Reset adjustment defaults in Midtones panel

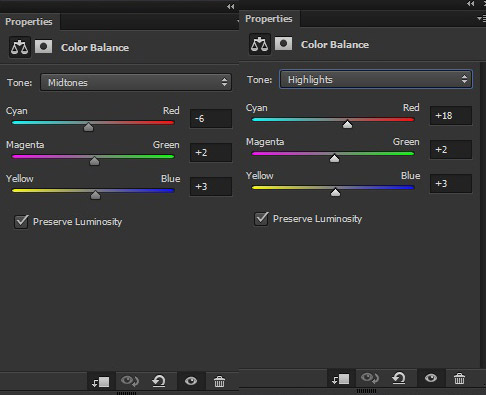pos(159,381)
